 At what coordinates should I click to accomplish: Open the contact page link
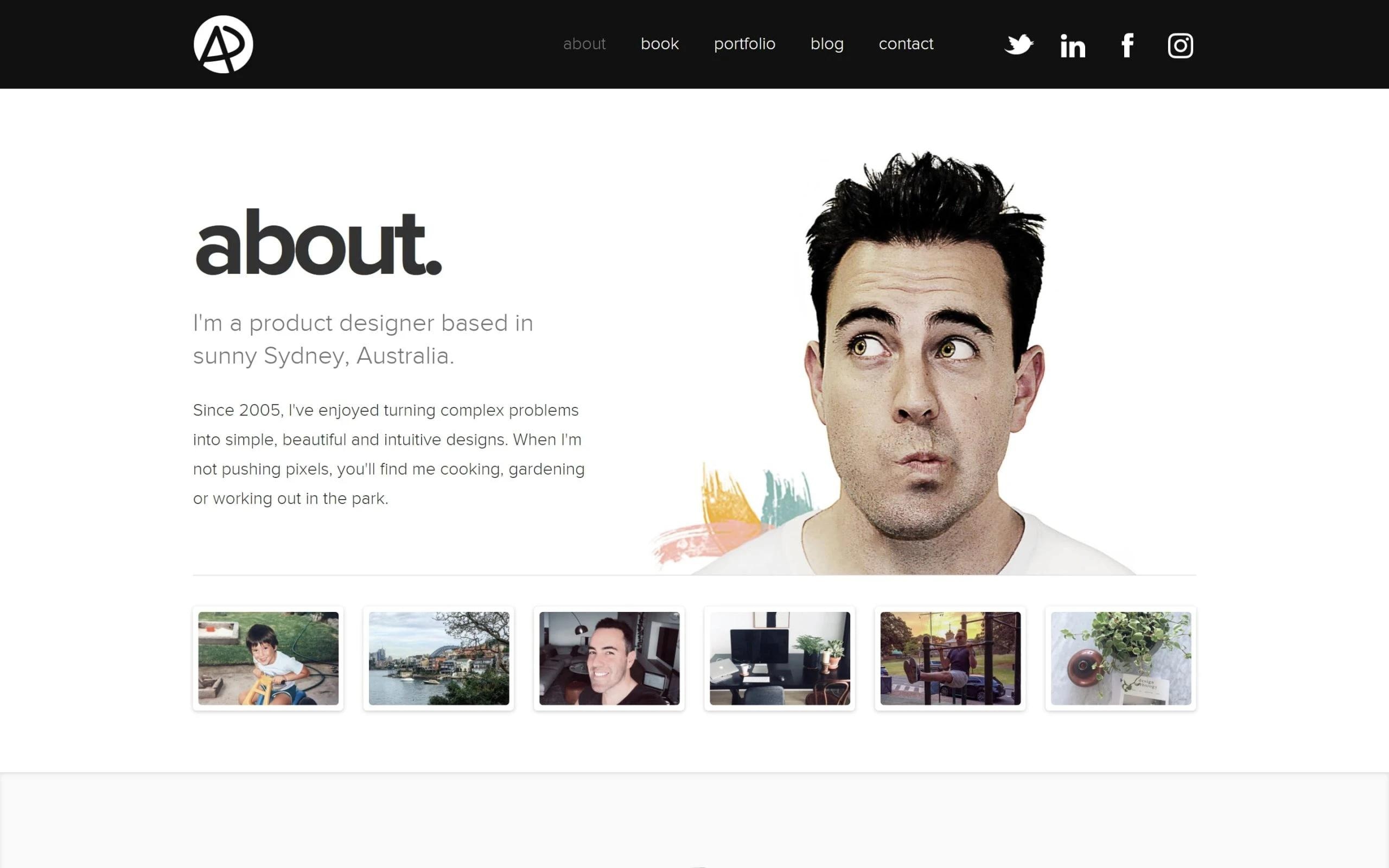pos(906,44)
